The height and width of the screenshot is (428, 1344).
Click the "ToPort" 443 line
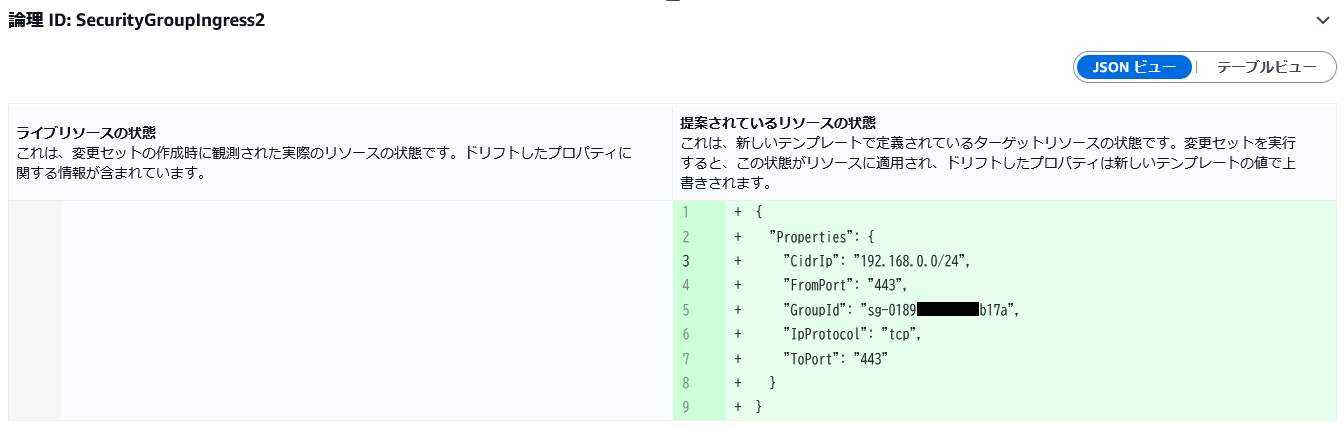tap(836, 359)
